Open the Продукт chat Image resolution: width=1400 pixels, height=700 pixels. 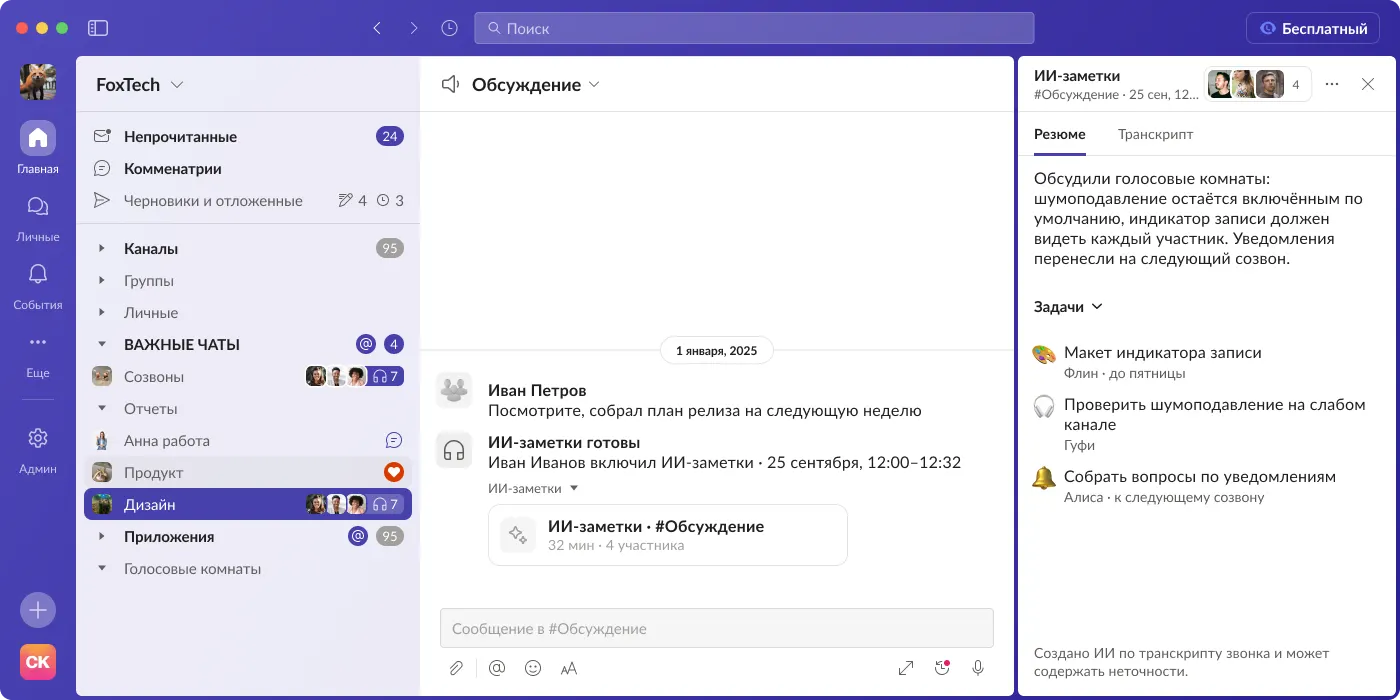coord(248,473)
